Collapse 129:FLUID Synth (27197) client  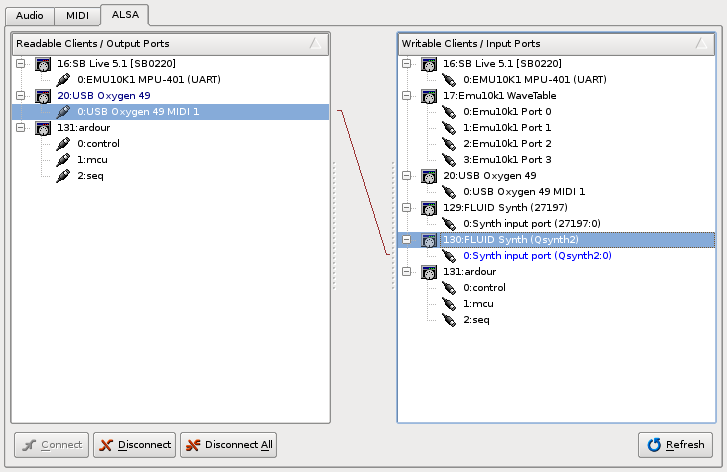point(407,207)
